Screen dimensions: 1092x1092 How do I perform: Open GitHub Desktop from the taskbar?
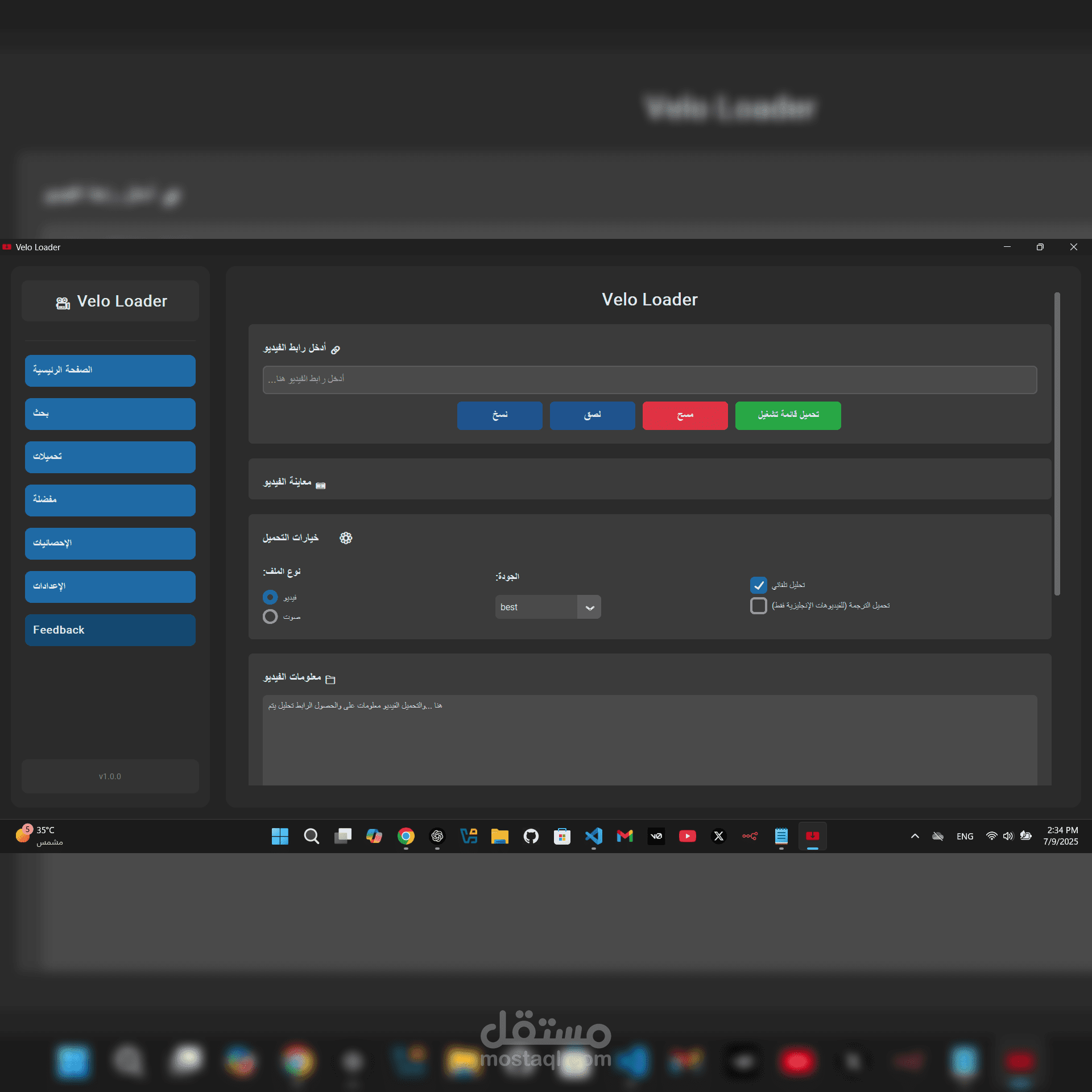pos(531,836)
